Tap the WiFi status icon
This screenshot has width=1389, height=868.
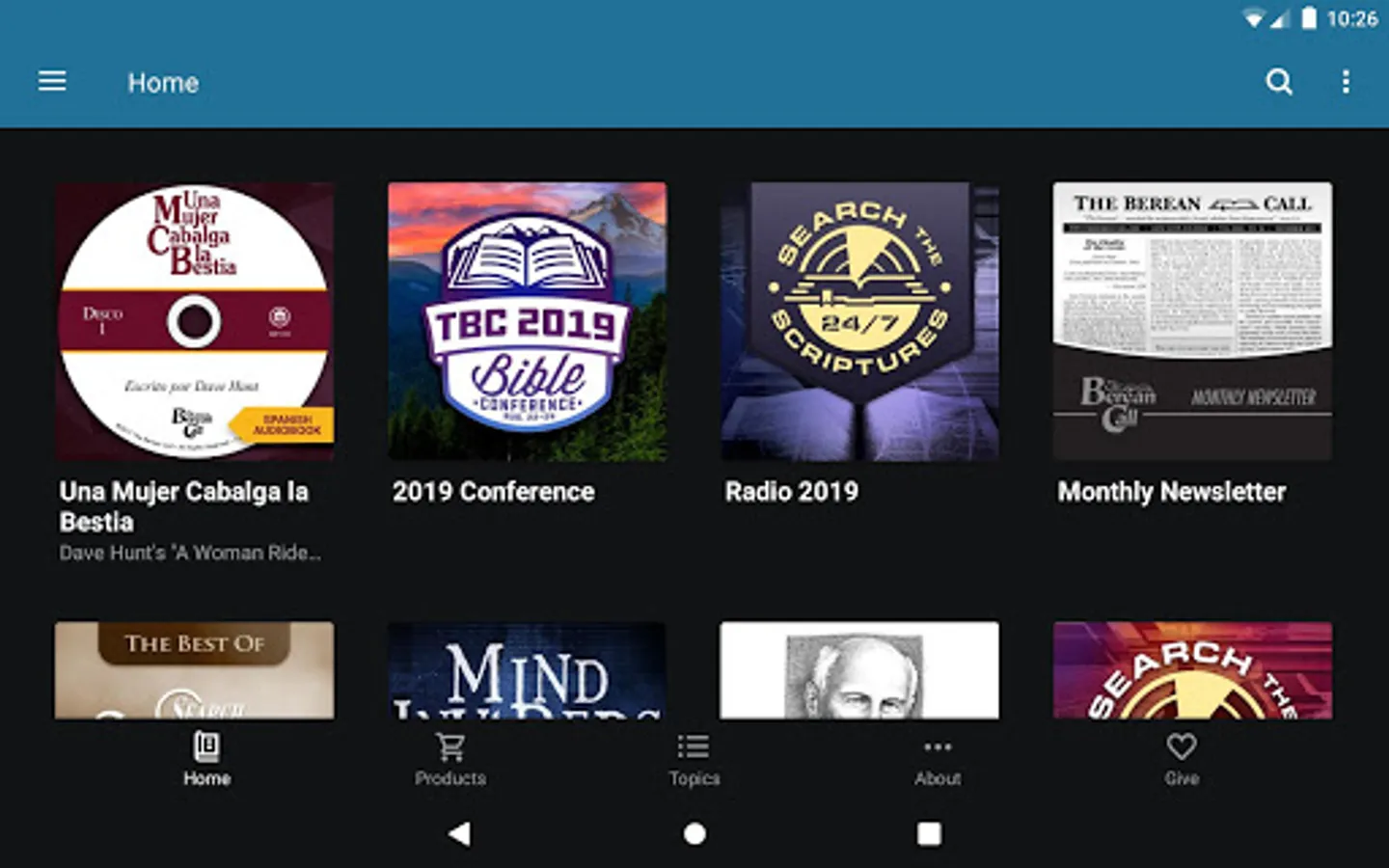1253,18
